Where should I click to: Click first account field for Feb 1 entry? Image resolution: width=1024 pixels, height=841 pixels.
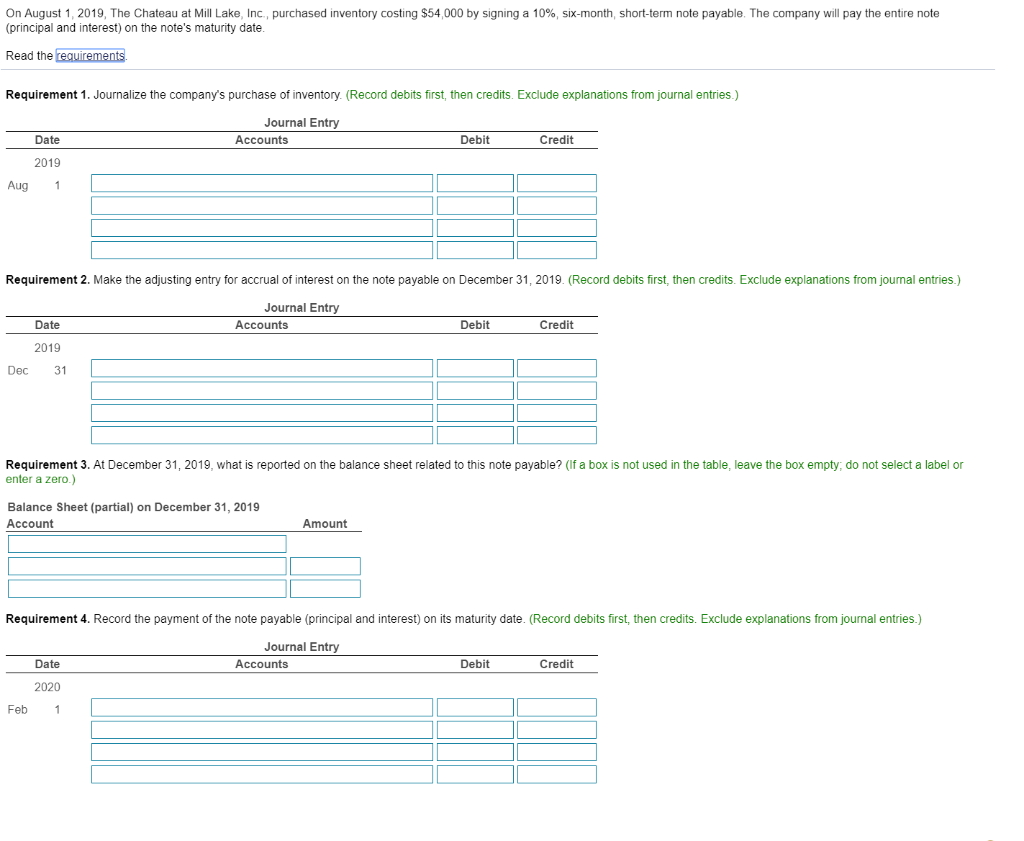(262, 707)
